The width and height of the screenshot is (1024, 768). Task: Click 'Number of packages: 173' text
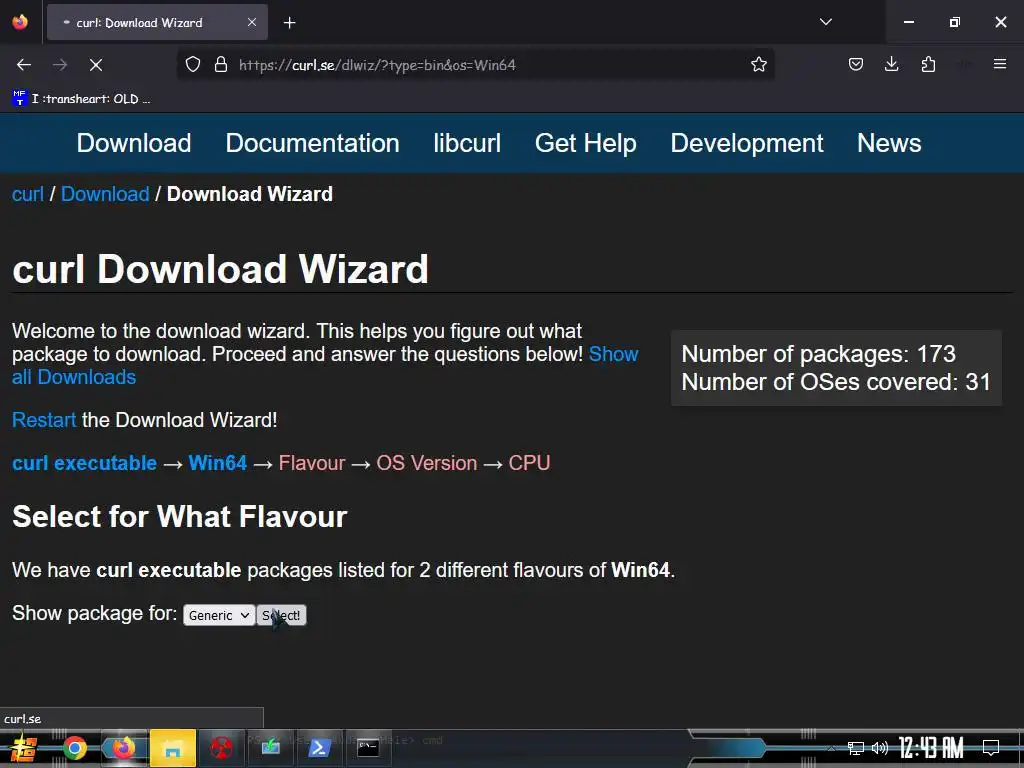818,354
